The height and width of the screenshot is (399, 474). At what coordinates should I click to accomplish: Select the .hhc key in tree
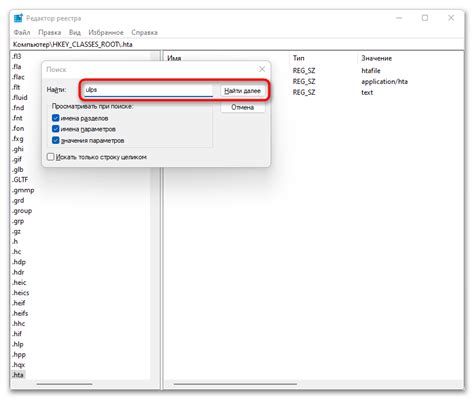tap(19, 323)
